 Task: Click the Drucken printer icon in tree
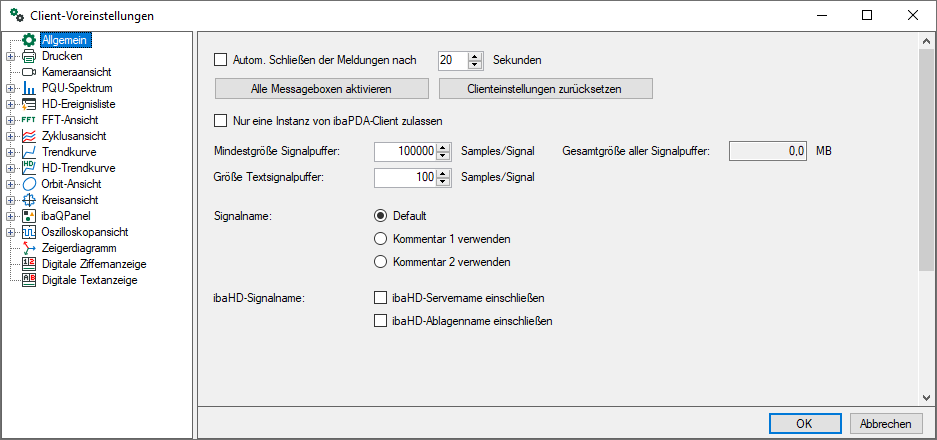tap(29, 56)
